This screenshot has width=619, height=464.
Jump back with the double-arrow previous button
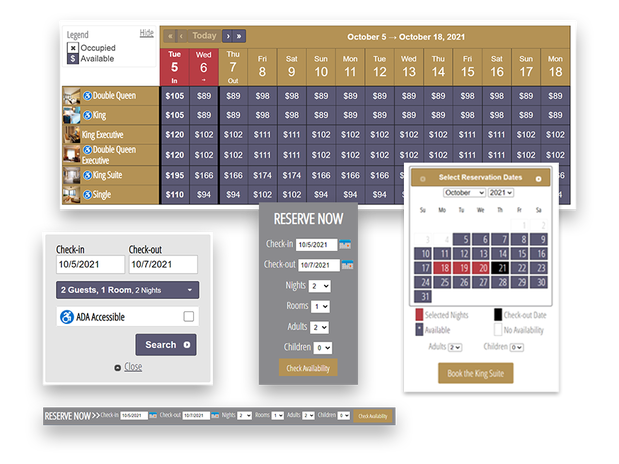(x=170, y=36)
